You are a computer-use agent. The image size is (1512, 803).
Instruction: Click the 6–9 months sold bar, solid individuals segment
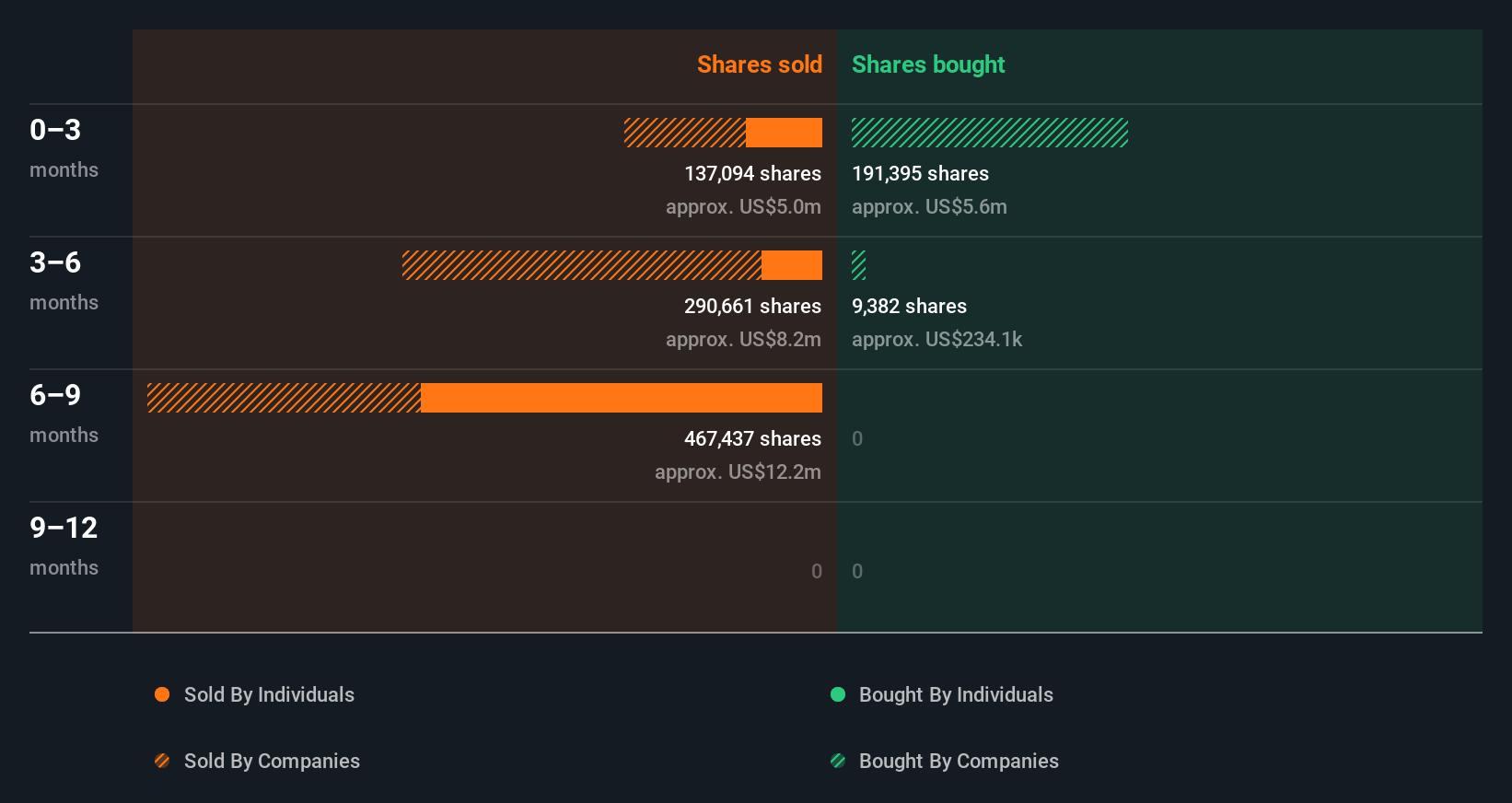point(622,398)
